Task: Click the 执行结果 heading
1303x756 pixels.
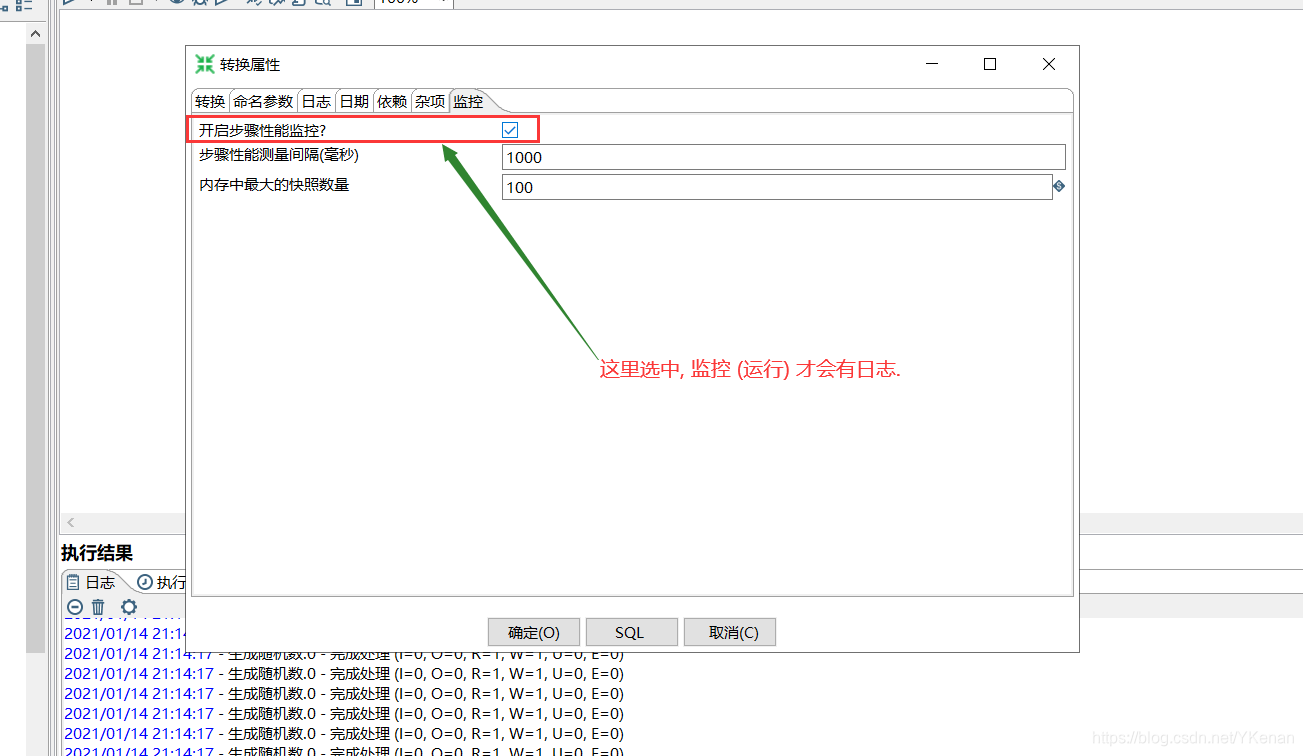Action: (x=97, y=553)
